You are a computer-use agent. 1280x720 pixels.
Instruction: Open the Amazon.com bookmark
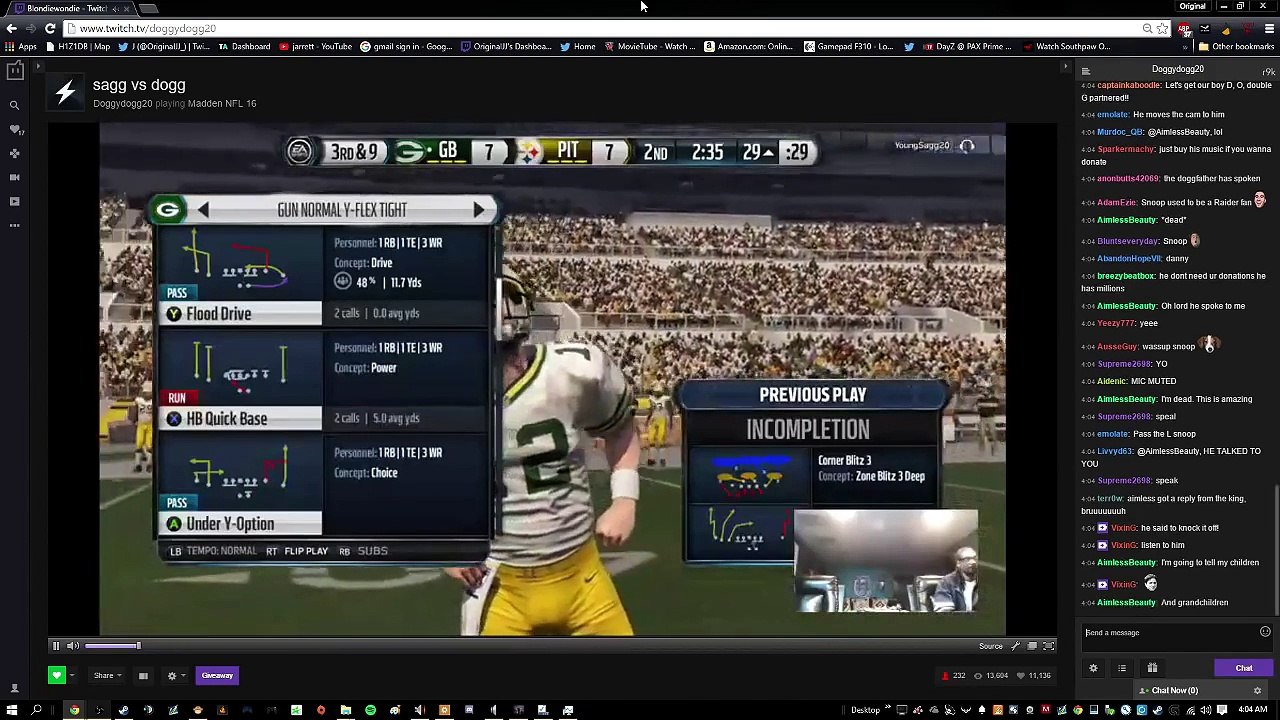tap(748, 46)
